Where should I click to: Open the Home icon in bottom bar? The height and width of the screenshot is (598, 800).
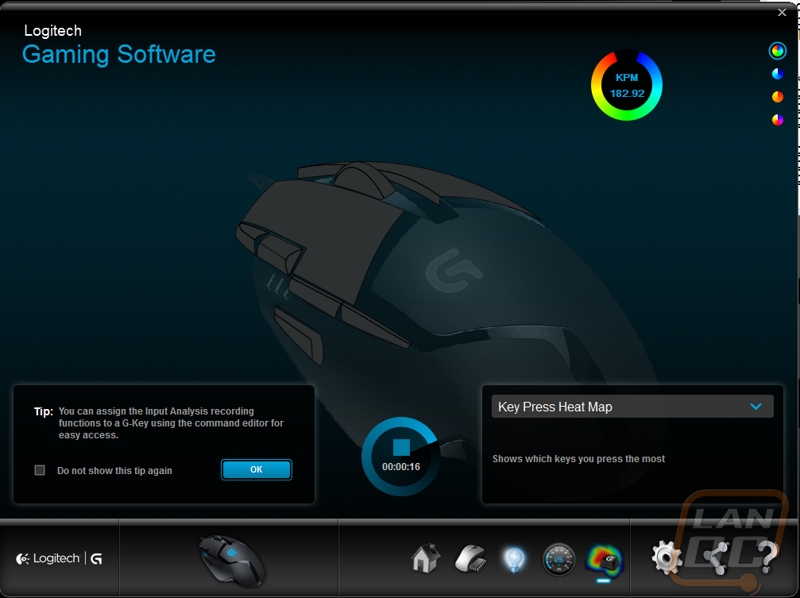click(x=426, y=559)
